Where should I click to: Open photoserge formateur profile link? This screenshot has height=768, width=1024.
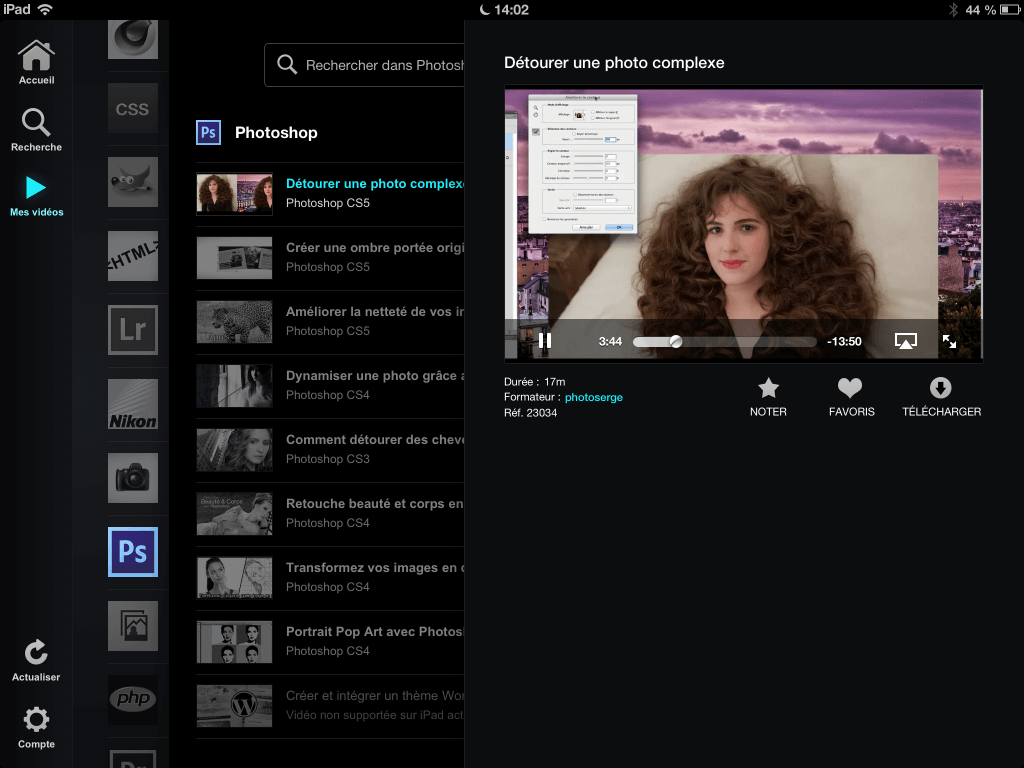tap(594, 397)
